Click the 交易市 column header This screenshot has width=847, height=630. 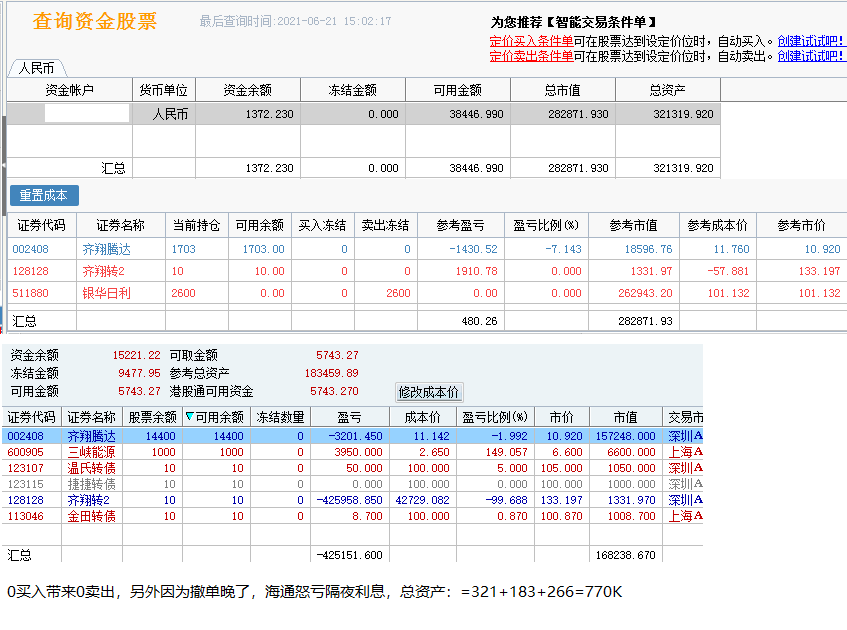coord(685,417)
